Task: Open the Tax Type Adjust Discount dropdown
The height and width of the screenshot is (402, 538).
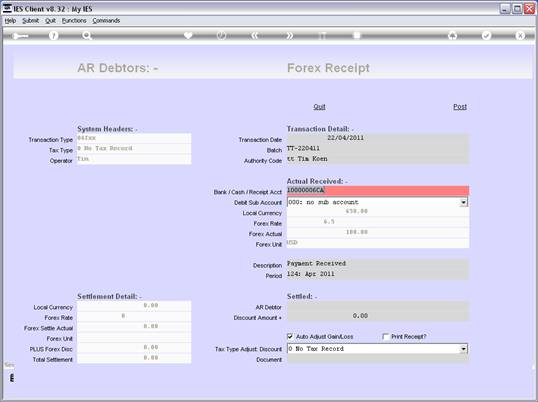Action: (x=464, y=349)
